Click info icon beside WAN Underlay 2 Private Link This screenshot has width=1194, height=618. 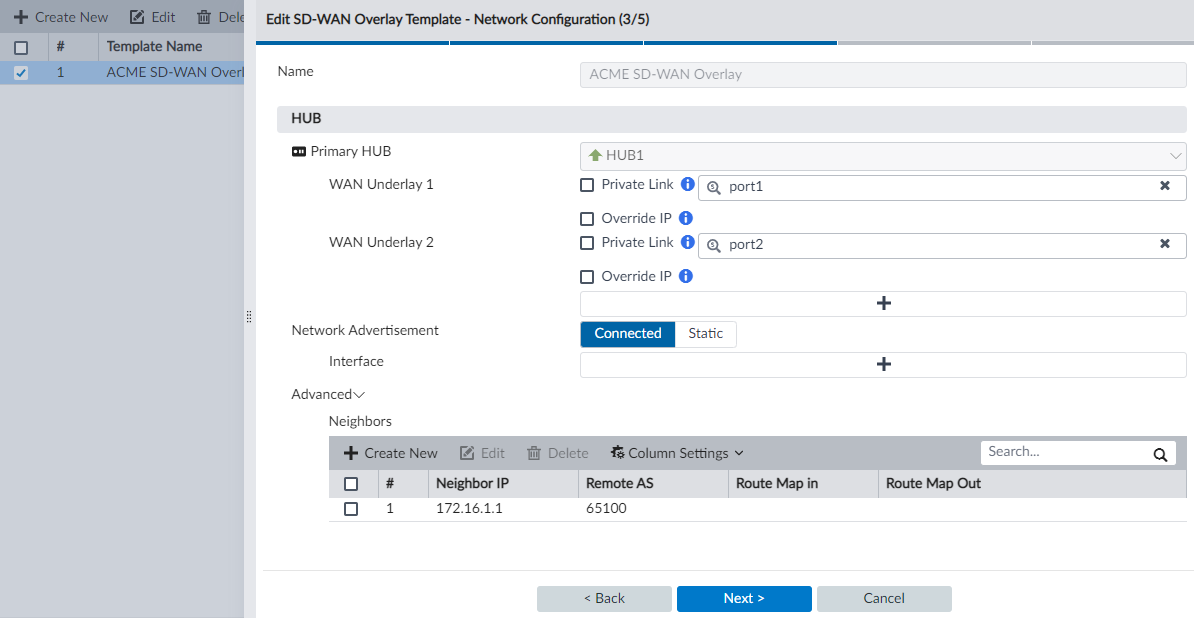(x=687, y=243)
